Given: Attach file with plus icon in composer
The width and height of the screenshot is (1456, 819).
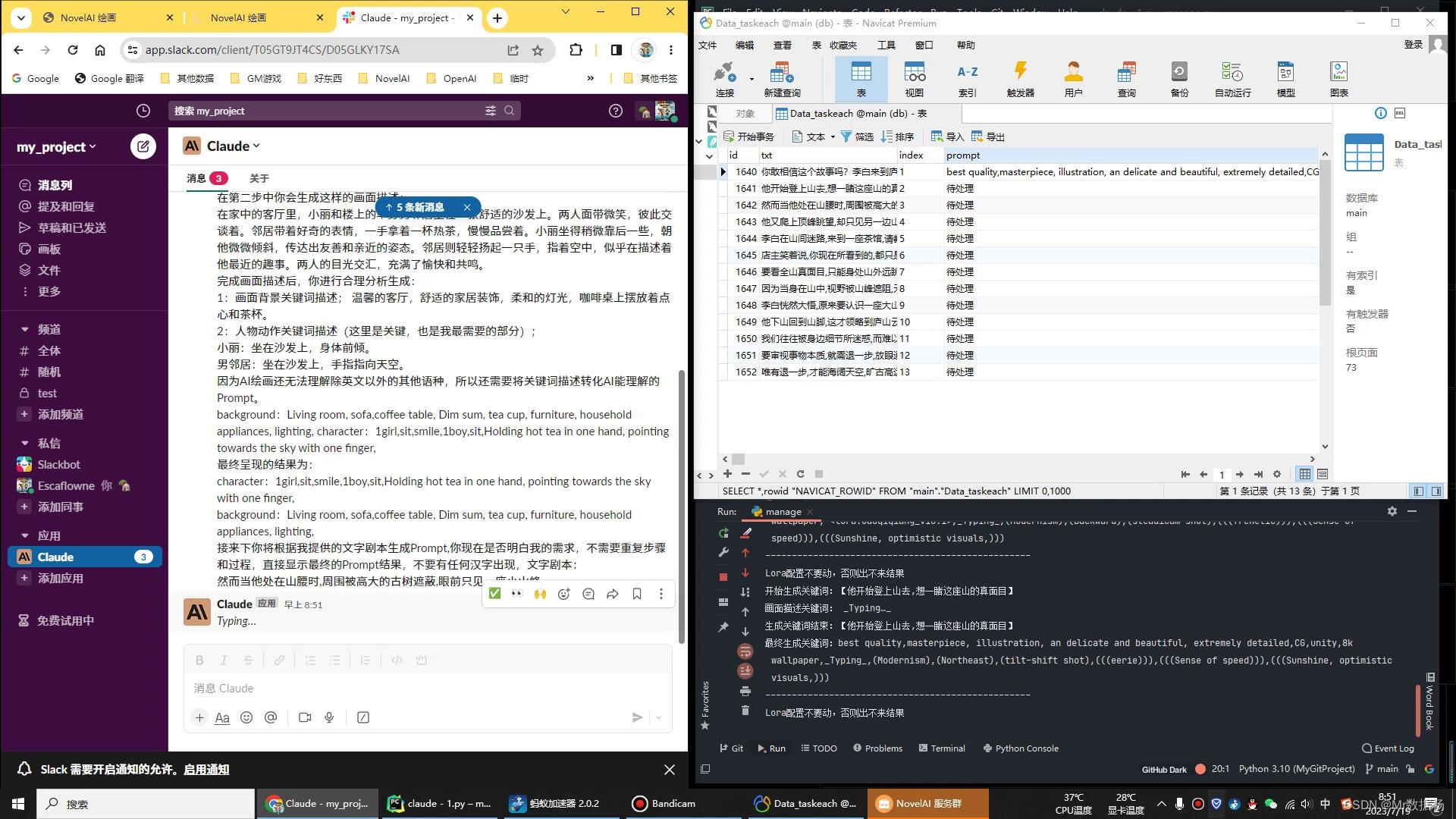Looking at the screenshot, I should [199, 717].
